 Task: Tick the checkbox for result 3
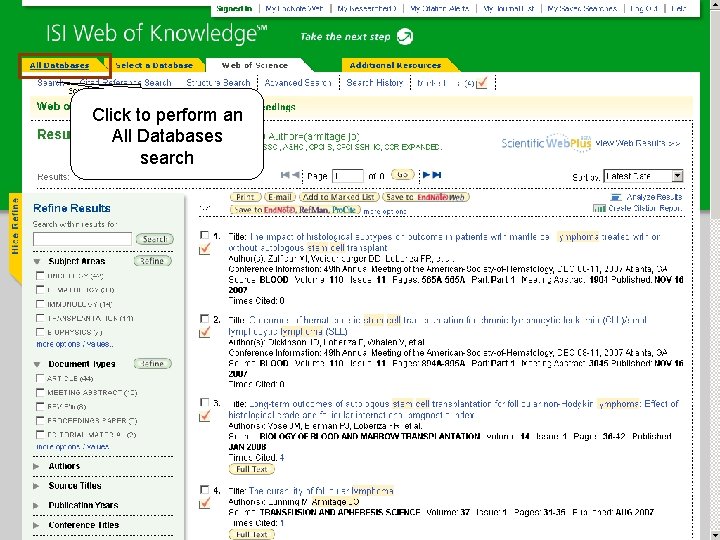click(x=204, y=402)
